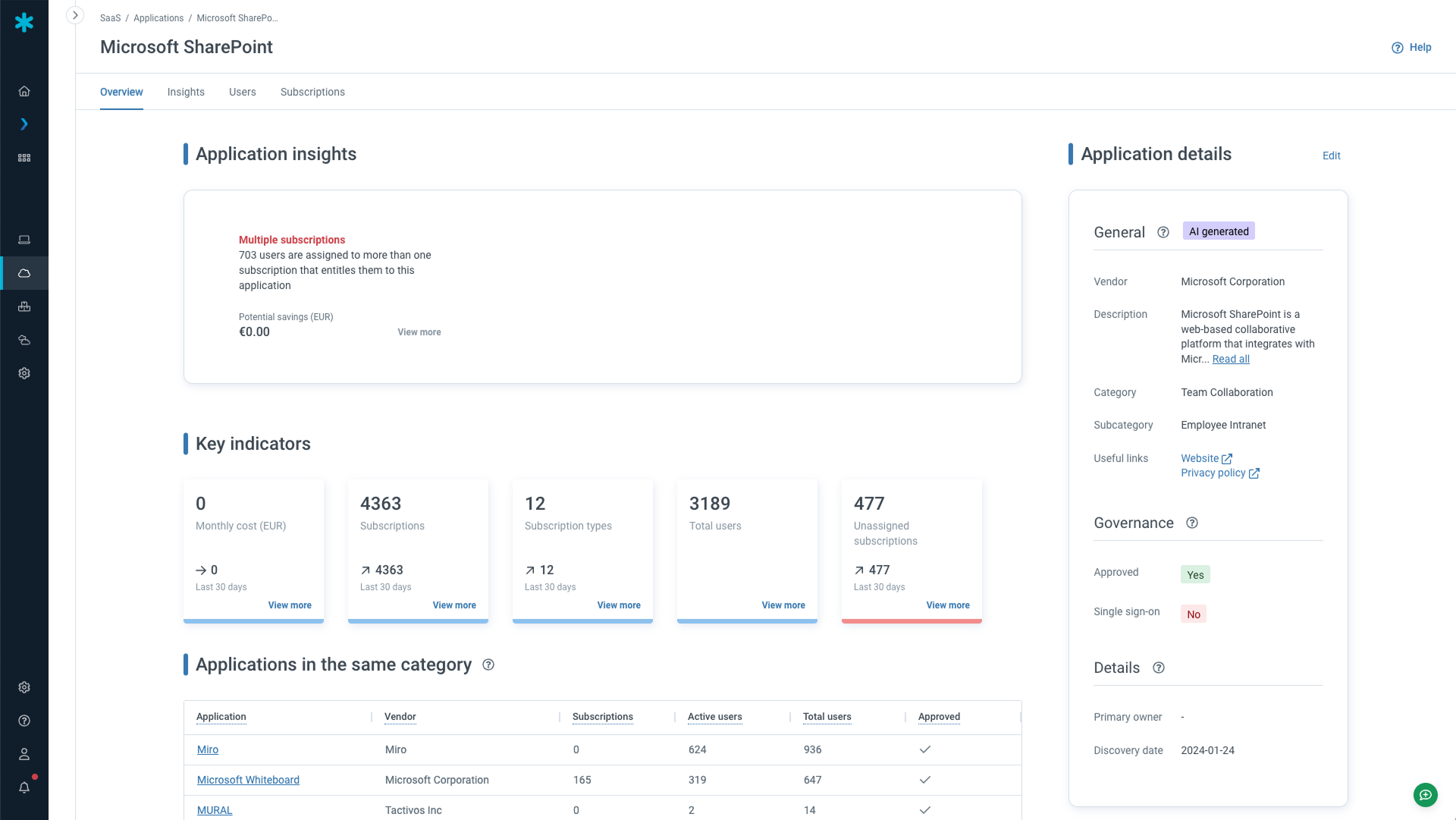The width and height of the screenshot is (1456, 820).
Task: Click the Approved checkmark next to Miro
Action: pyautogui.click(x=924, y=749)
